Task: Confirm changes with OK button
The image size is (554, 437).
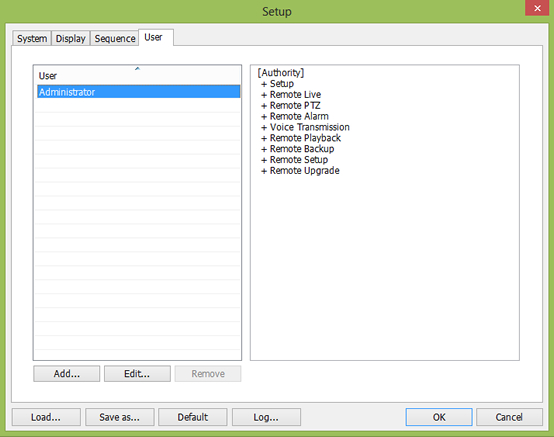Action: [x=439, y=417]
